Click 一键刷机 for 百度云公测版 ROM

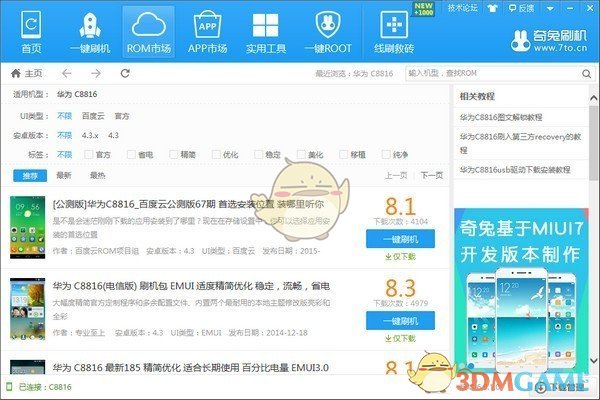click(400, 239)
